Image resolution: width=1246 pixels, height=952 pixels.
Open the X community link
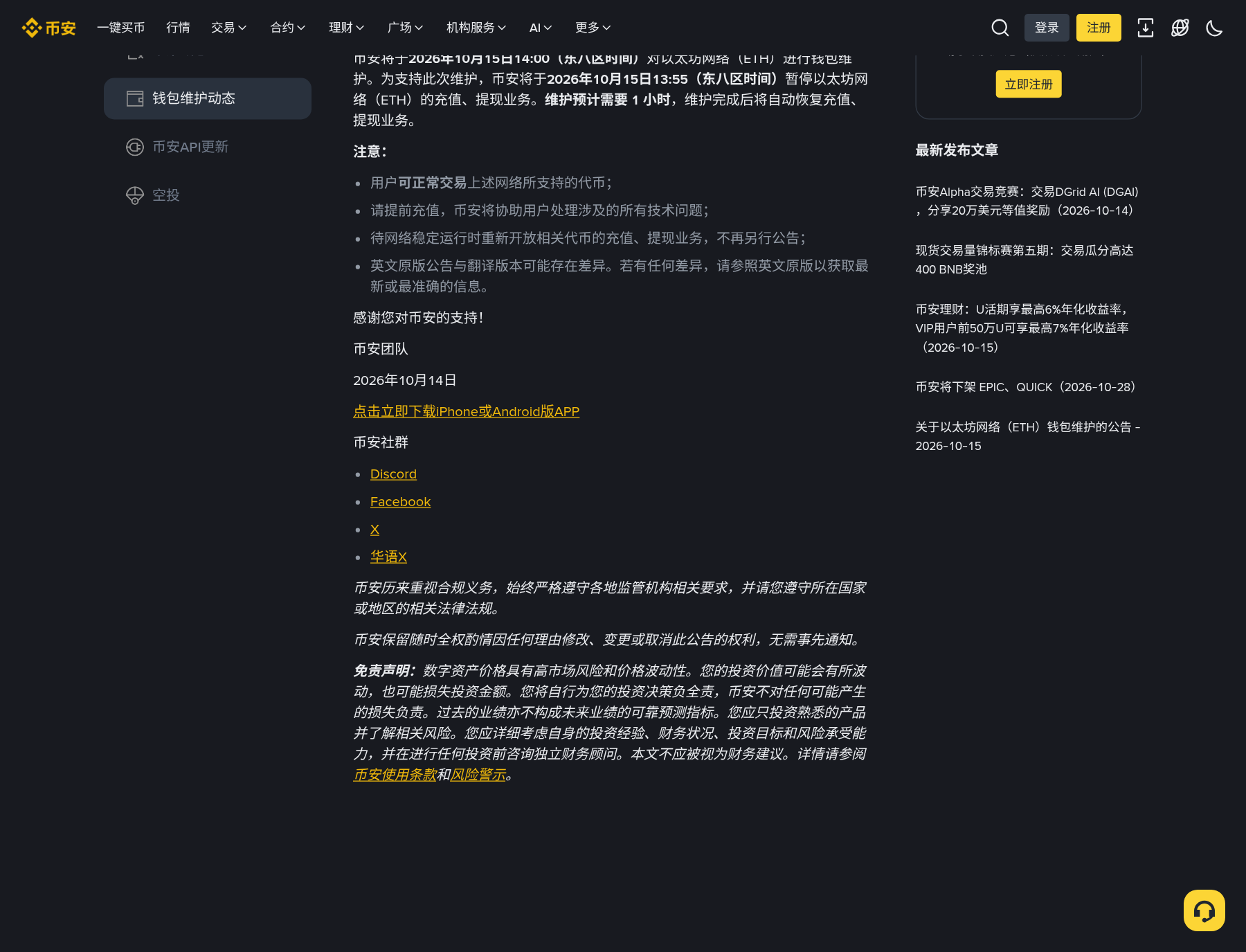click(x=374, y=530)
